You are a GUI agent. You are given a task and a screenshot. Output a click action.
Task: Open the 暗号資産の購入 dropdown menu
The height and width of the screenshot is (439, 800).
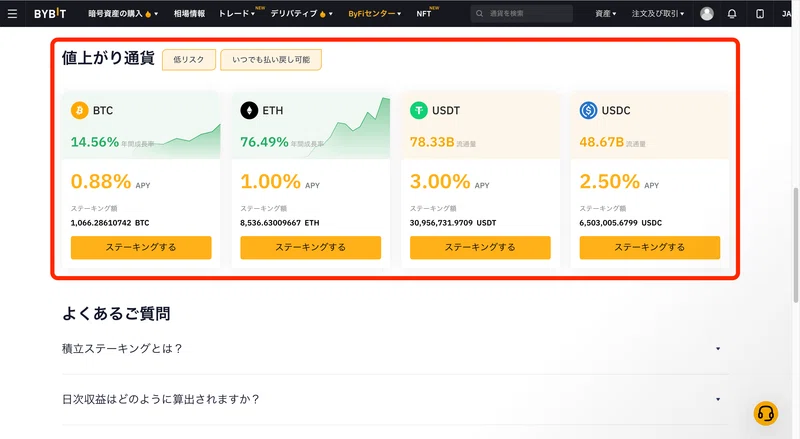point(123,14)
